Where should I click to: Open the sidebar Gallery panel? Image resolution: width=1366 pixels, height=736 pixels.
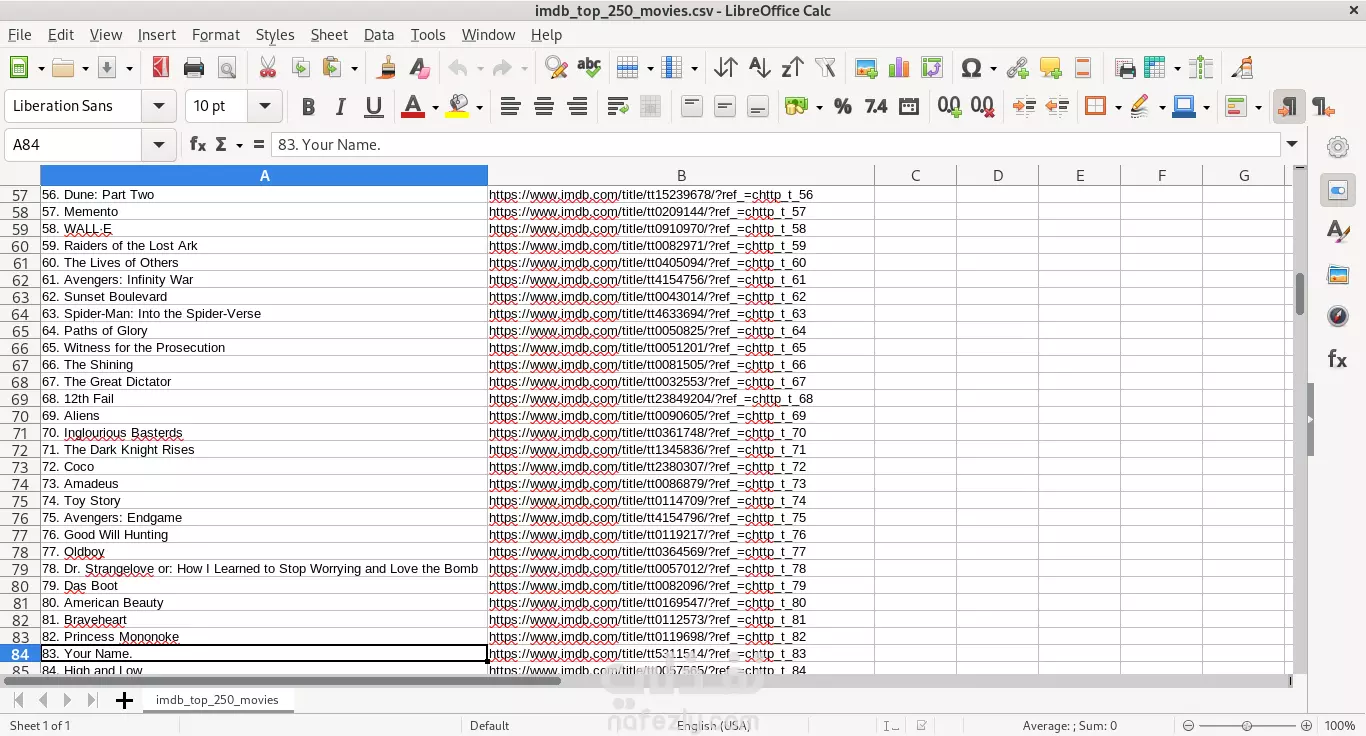coord(1338,274)
